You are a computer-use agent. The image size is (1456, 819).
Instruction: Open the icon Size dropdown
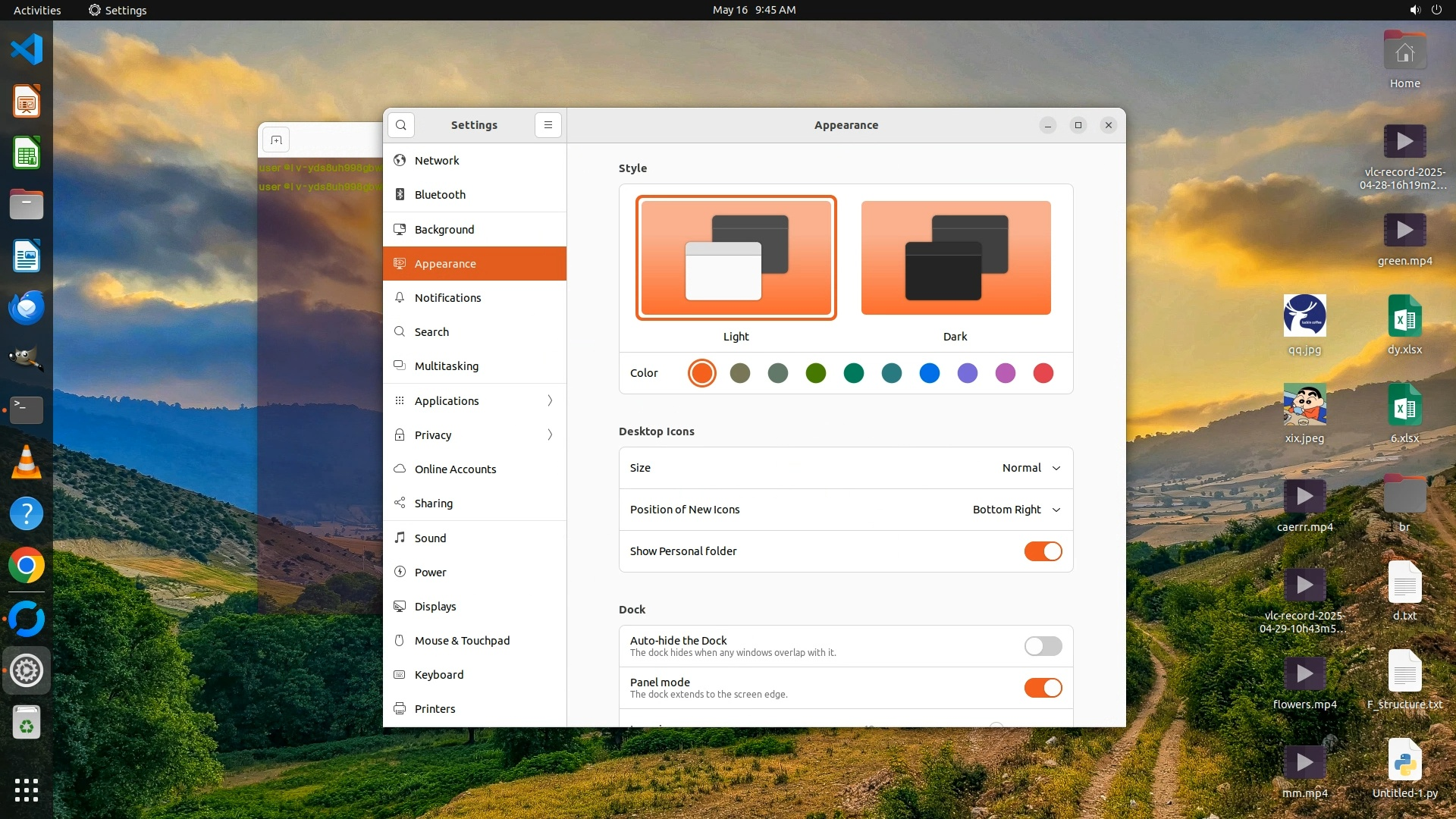click(1031, 468)
